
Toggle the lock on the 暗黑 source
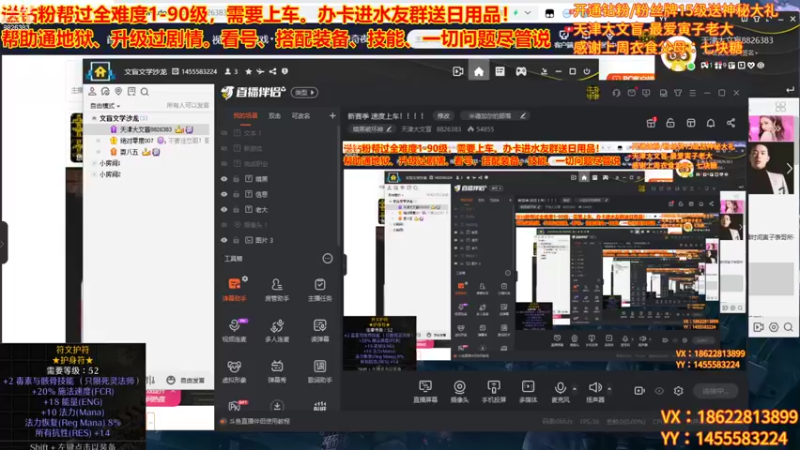(x=236, y=179)
